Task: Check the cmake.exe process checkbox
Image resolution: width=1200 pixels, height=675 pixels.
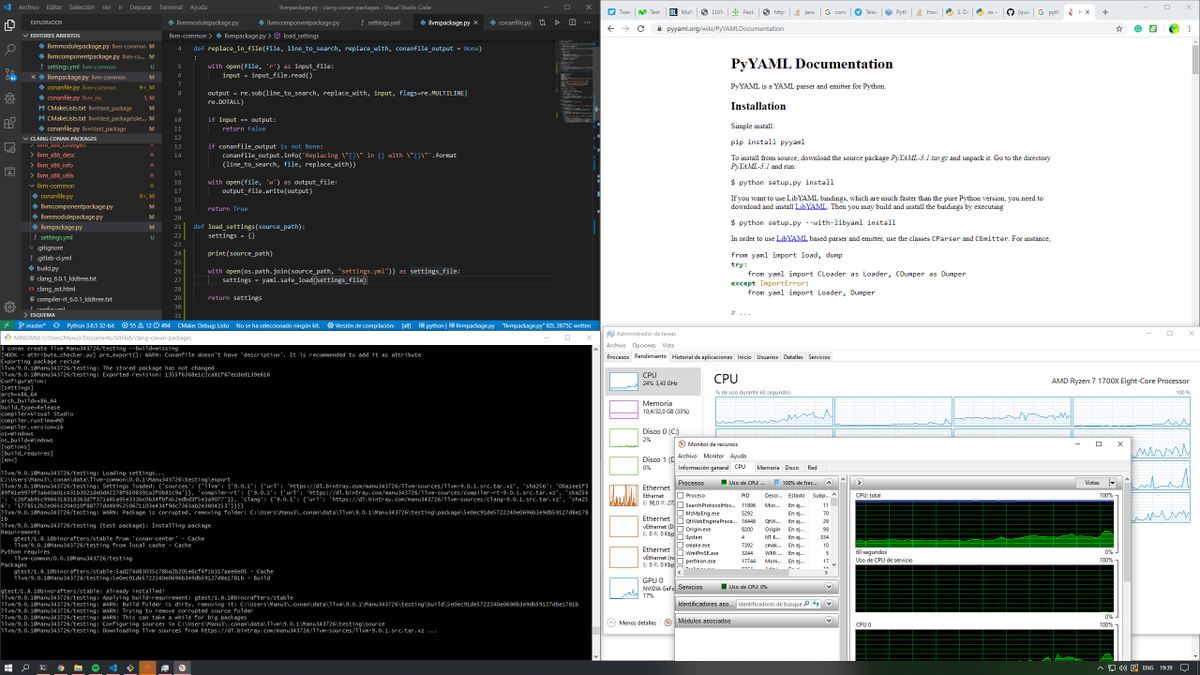Action: click(x=681, y=545)
